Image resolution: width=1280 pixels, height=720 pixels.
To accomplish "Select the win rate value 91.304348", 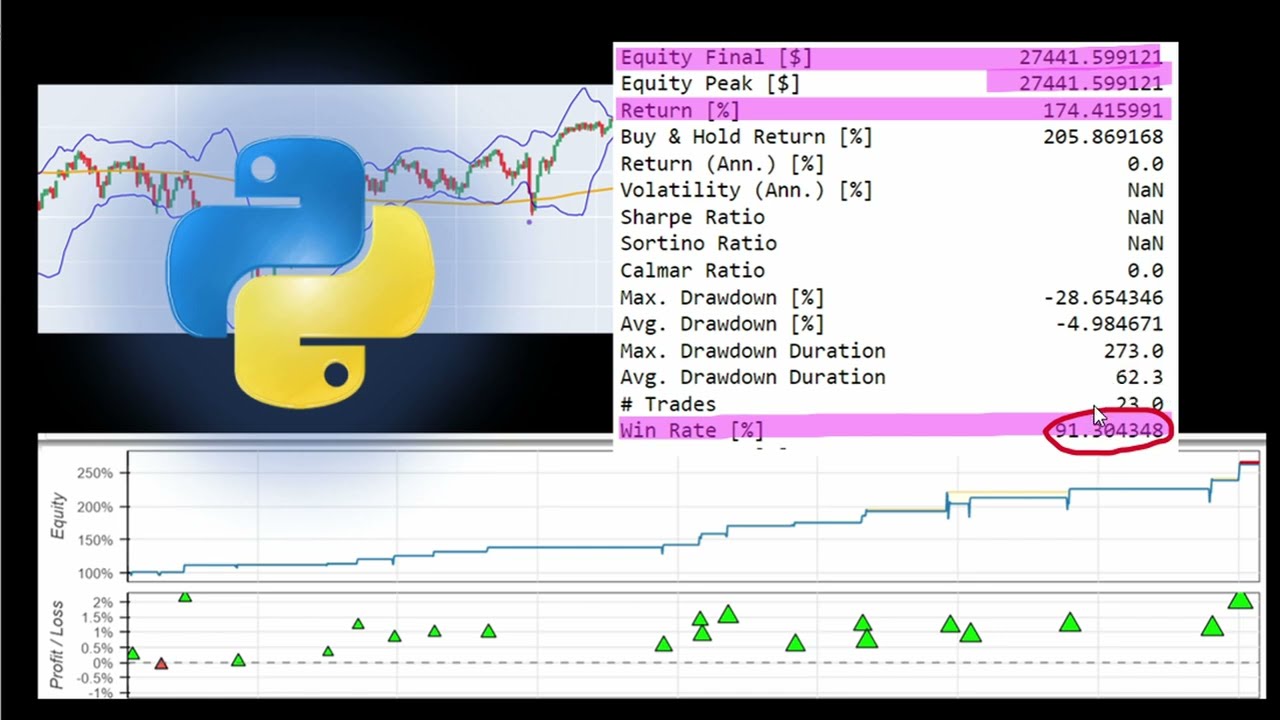I will [x=1109, y=430].
